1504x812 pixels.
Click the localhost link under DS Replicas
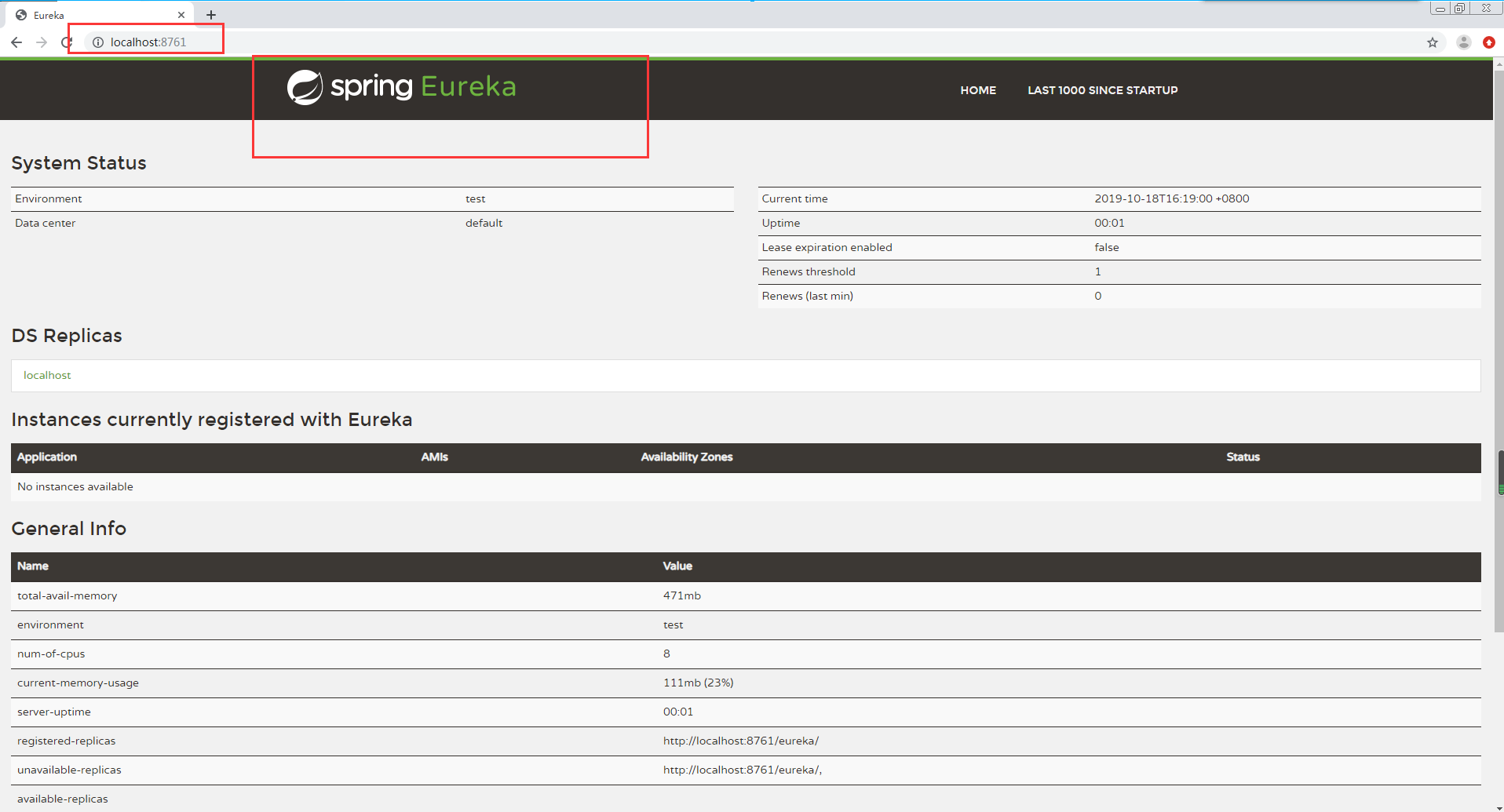(47, 375)
